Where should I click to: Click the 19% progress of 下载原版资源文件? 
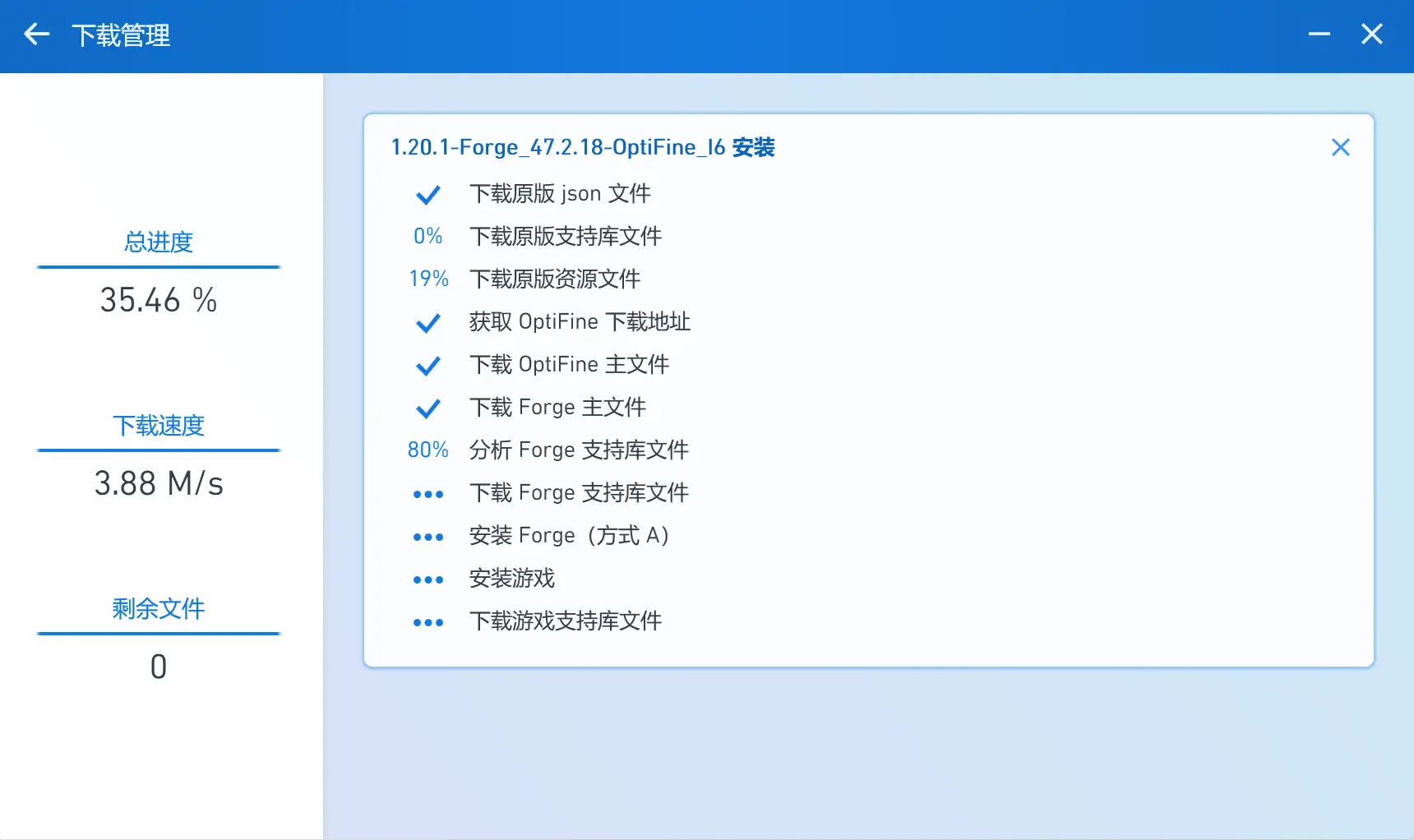(428, 279)
